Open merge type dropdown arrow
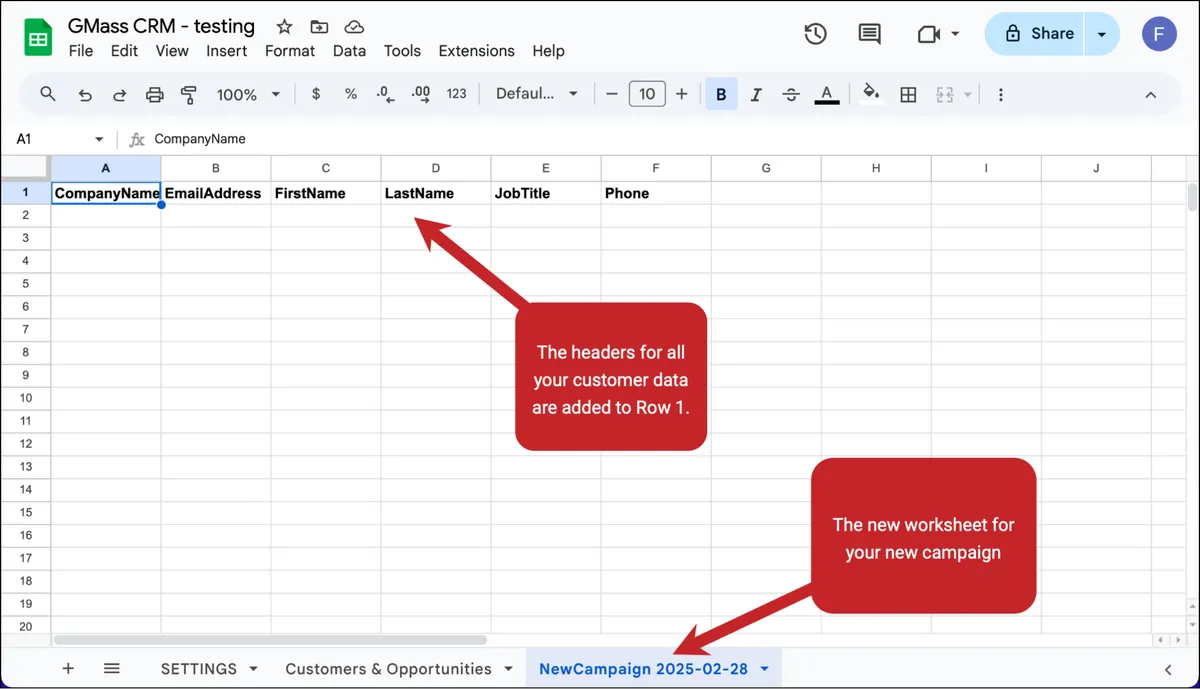Image resolution: width=1200 pixels, height=689 pixels. click(967, 95)
